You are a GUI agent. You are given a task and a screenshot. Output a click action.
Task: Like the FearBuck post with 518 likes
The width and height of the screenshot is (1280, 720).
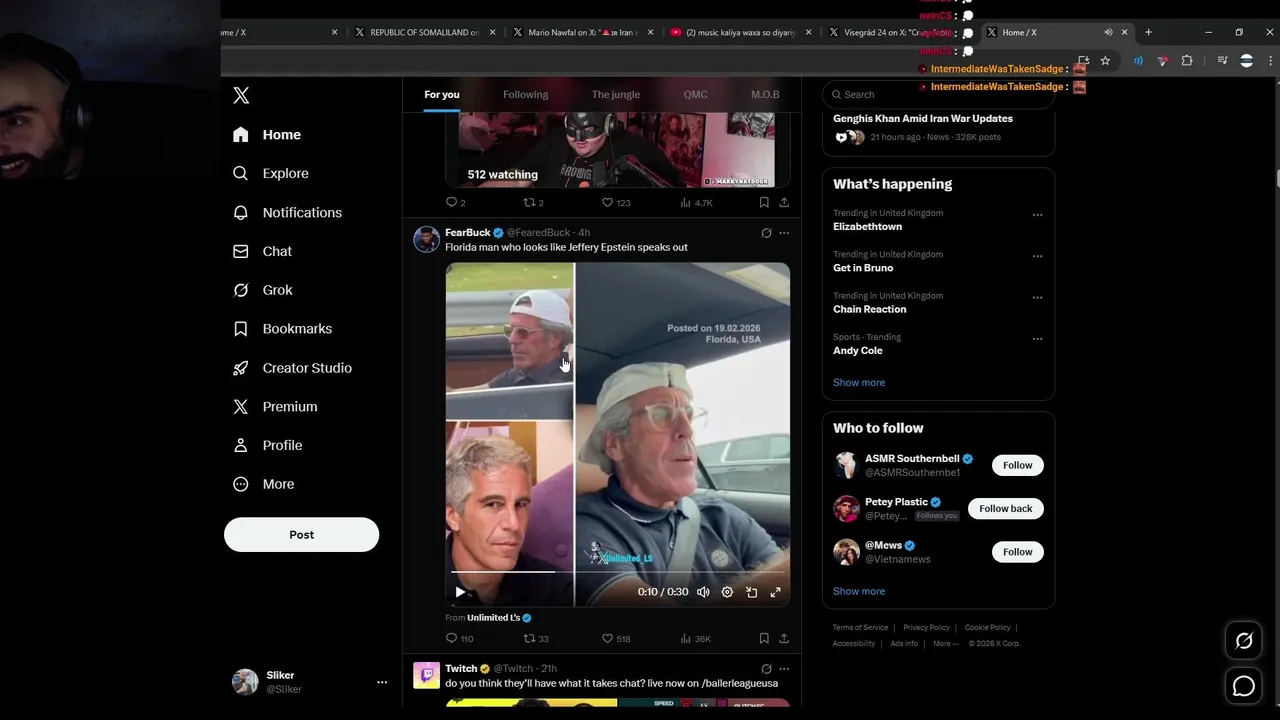(616, 638)
